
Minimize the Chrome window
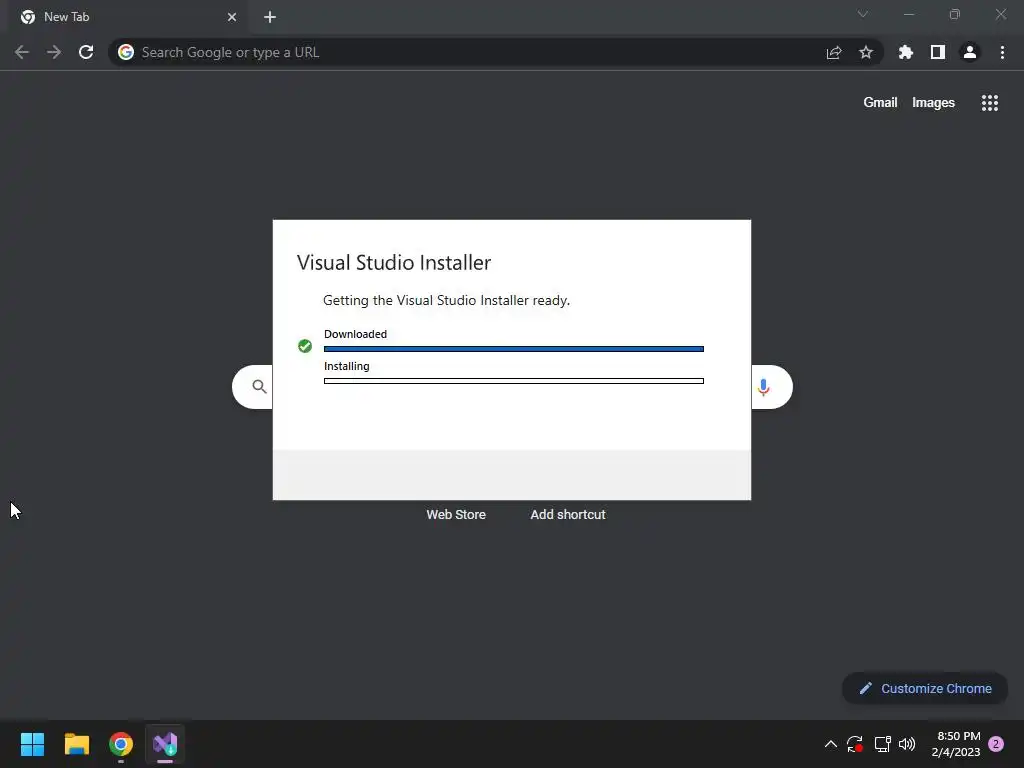[x=909, y=14]
